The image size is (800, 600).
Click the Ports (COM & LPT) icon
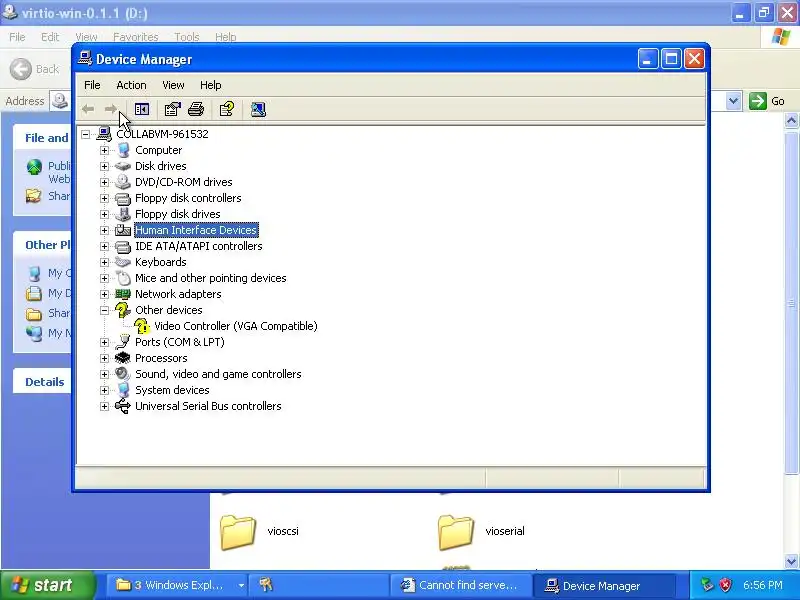(x=123, y=342)
